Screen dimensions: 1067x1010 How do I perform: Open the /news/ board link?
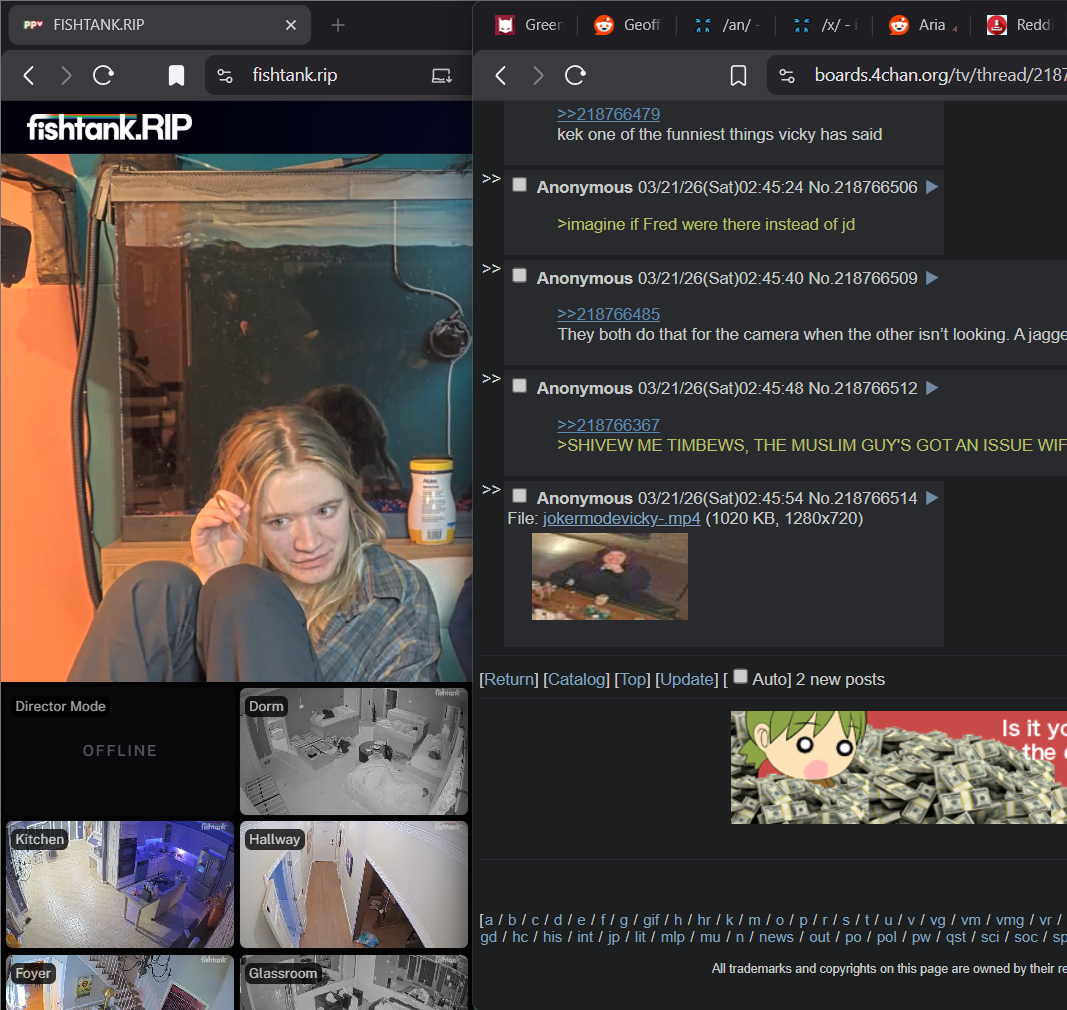[776, 937]
